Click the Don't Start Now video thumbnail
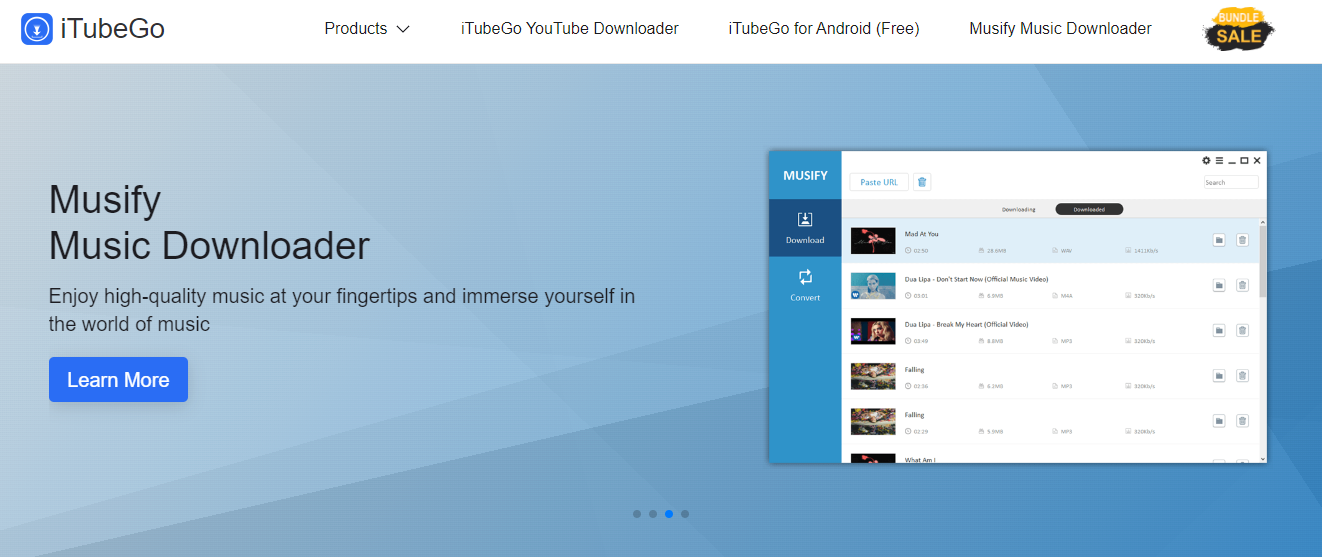The image size is (1322, 557). coord(873,286)
